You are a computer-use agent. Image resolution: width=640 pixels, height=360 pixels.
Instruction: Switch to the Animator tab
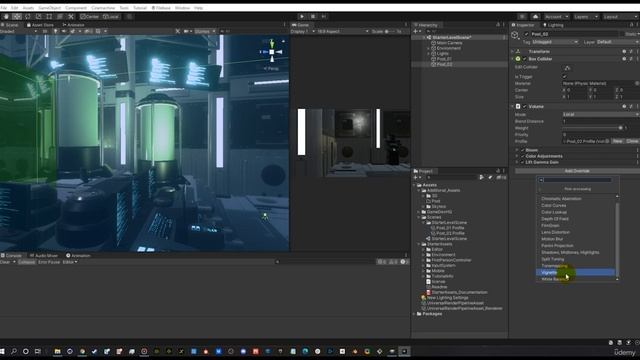(x=73, y=25)
